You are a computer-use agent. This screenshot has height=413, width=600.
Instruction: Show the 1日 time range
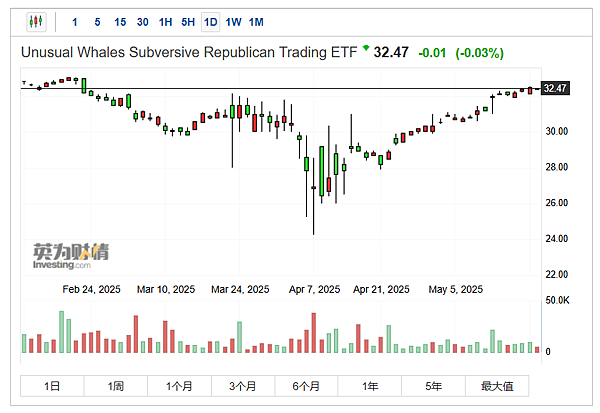pyautogui.click(x=52, y=386)
